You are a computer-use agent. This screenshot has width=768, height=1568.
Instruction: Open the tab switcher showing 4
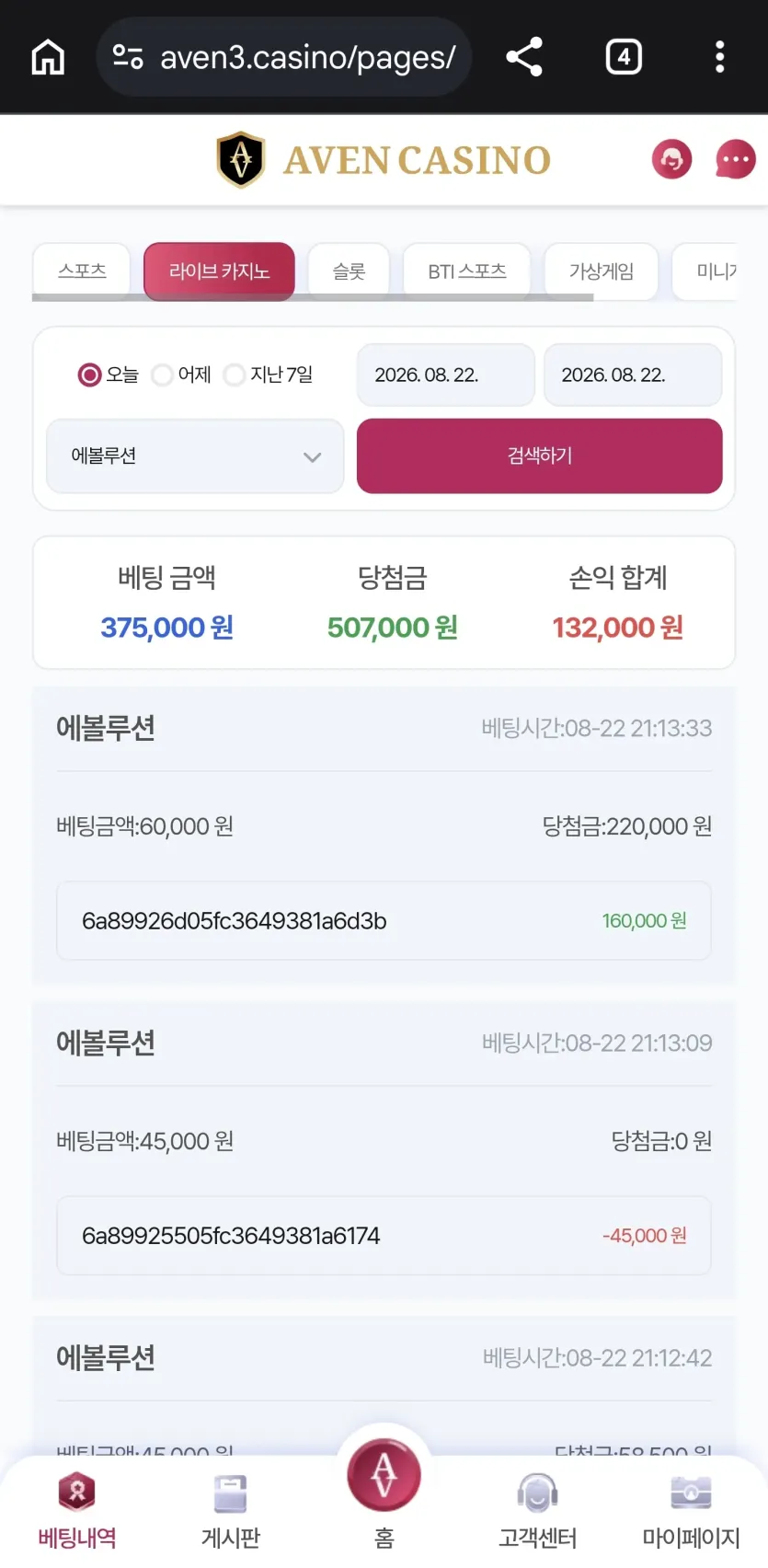pos(624,57)
